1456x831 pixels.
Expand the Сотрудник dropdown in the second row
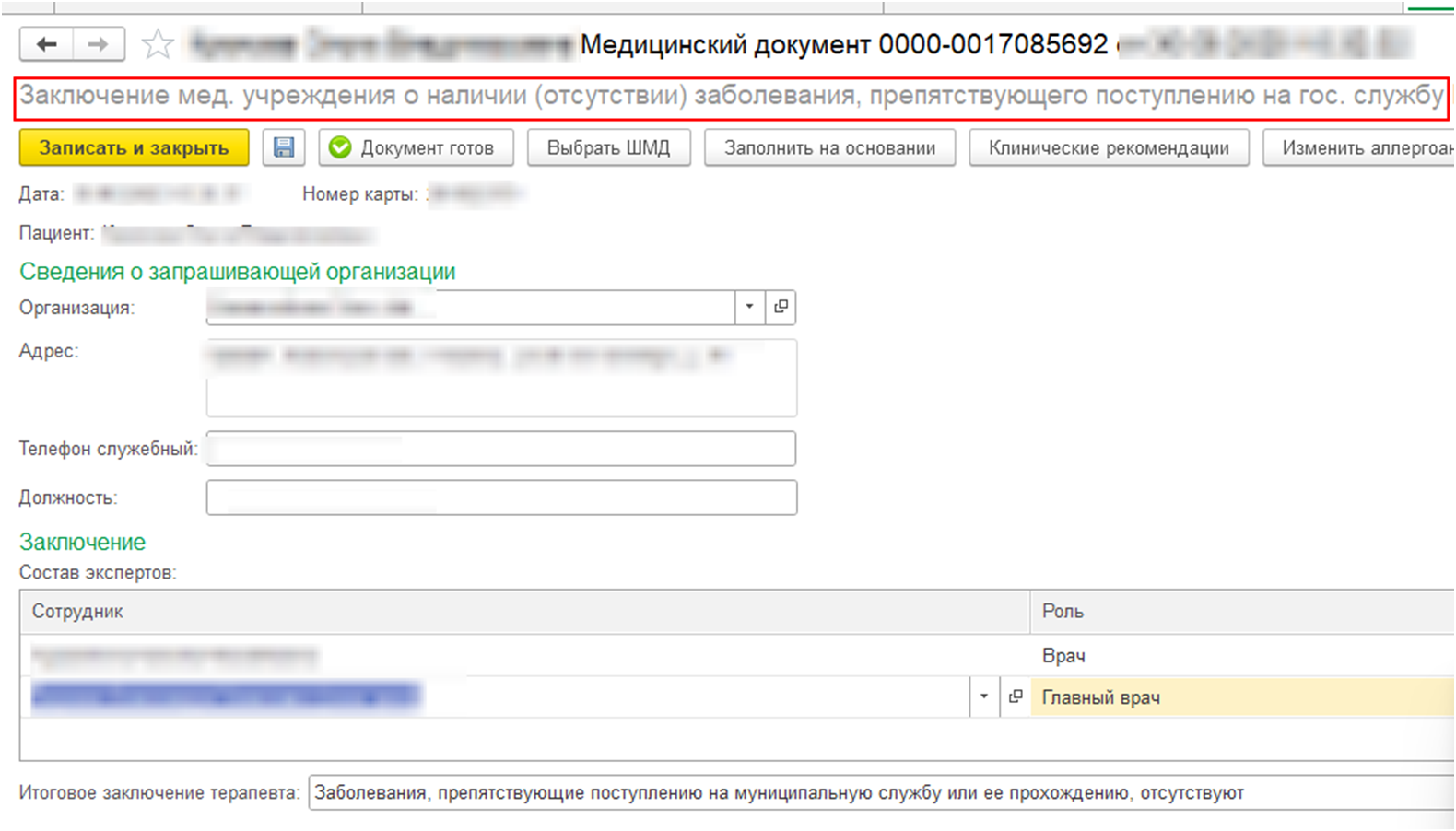(983, 696)
